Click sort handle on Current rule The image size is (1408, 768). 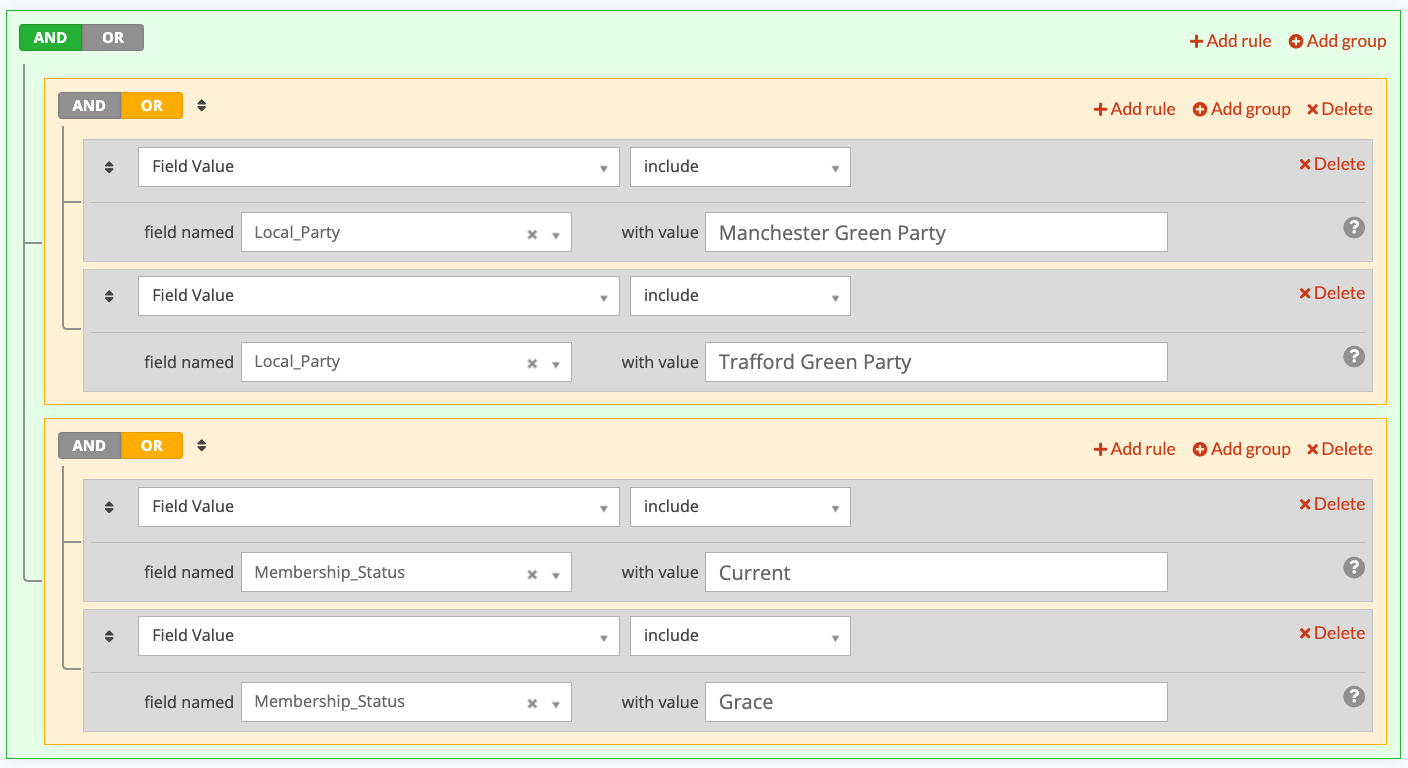click(109, 507)
